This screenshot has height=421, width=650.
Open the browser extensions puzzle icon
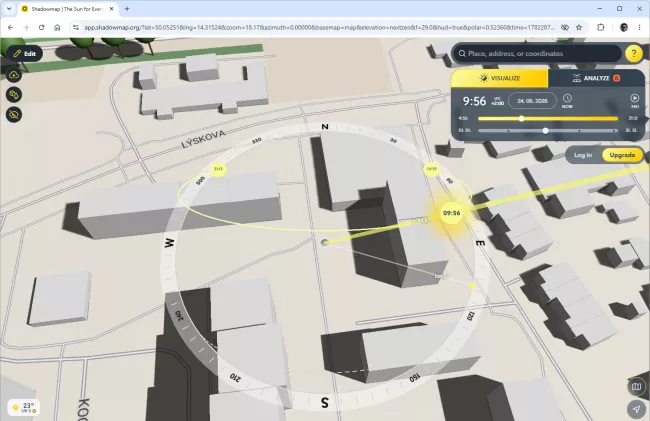point(600,27)
